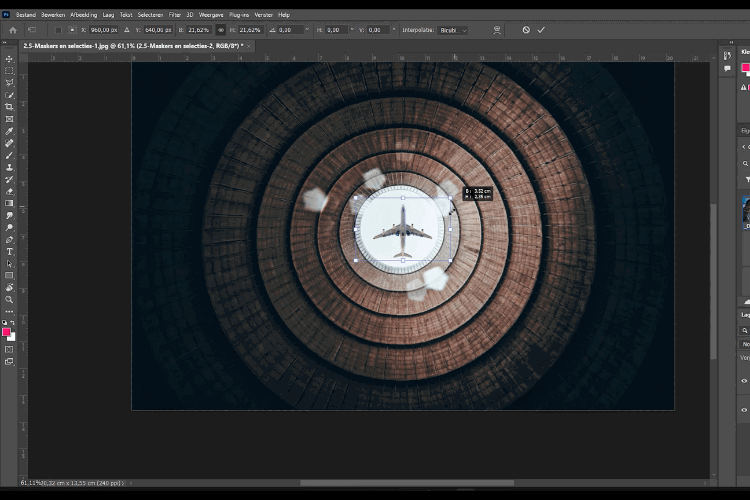750x500 pixels.
Task: Click the foreground color swatch in toolbar
Action: point(6,332)
